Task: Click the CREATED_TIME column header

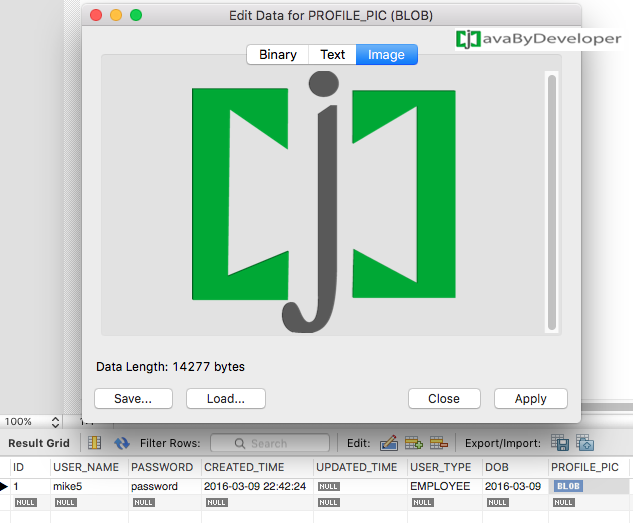Action: point(257,467)
